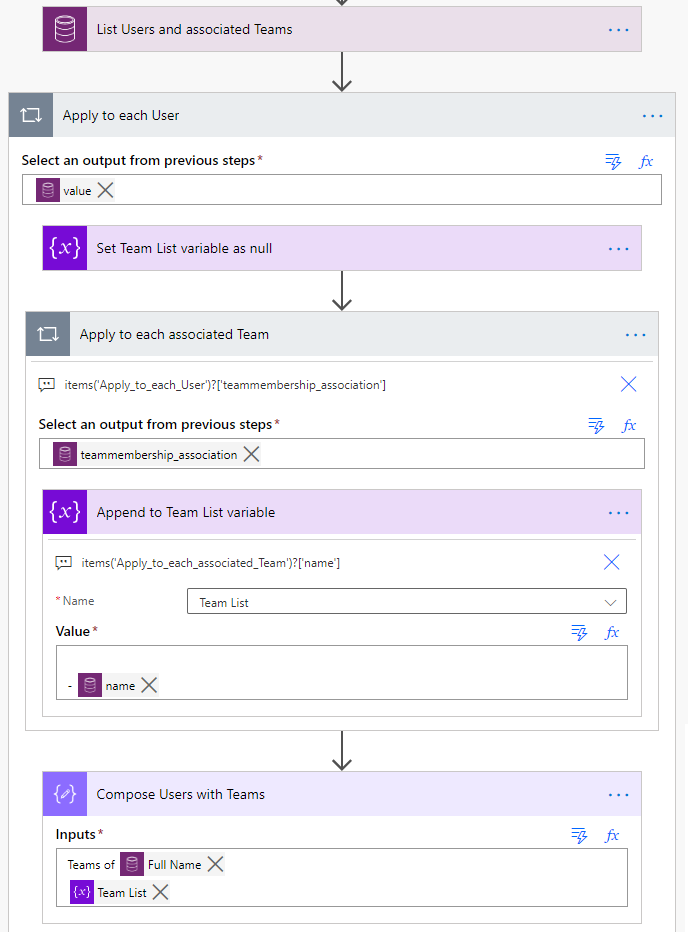Remove the Full Name token from Inputs
This screenshot has height=932, width=690.
tap(216, 864)
